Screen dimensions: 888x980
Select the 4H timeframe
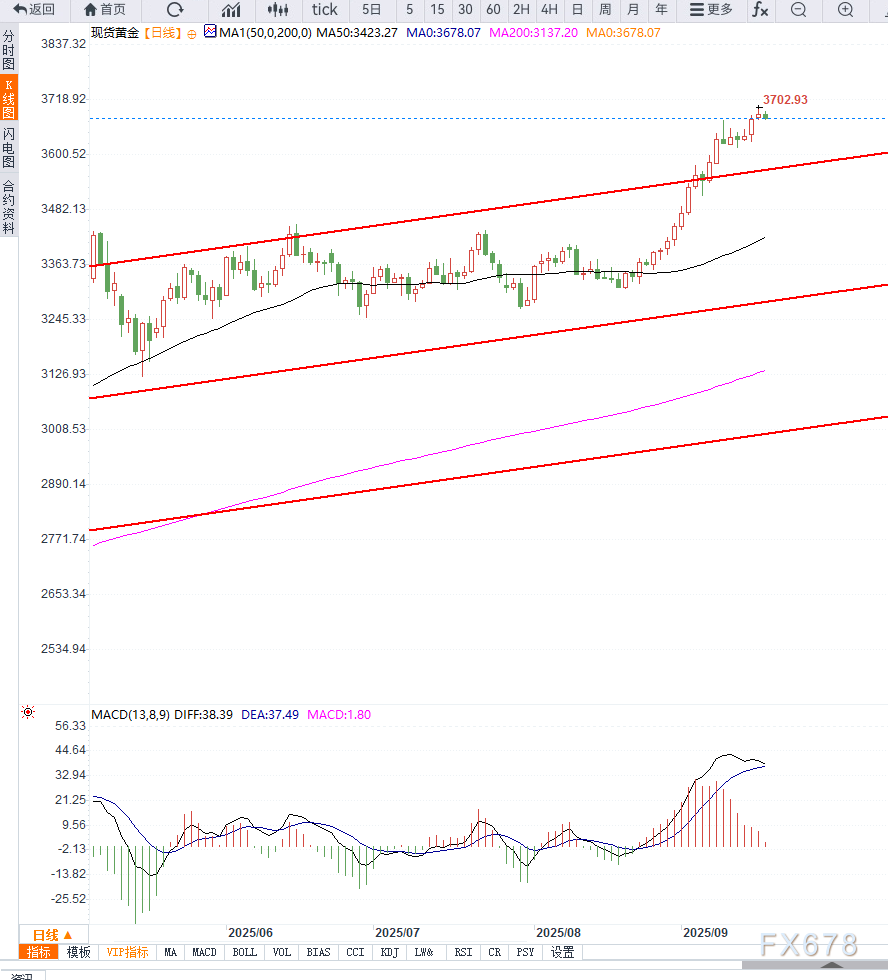549,10
